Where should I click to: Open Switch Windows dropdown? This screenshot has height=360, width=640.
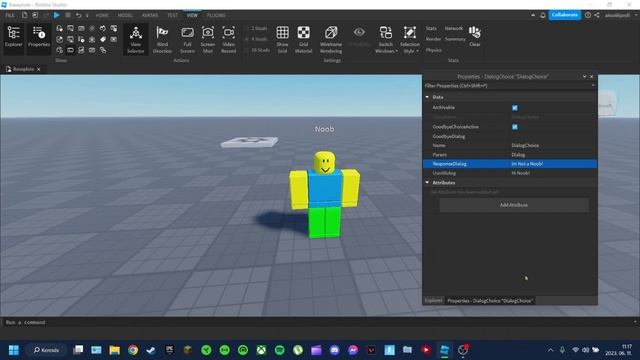[x=386, y=39]
